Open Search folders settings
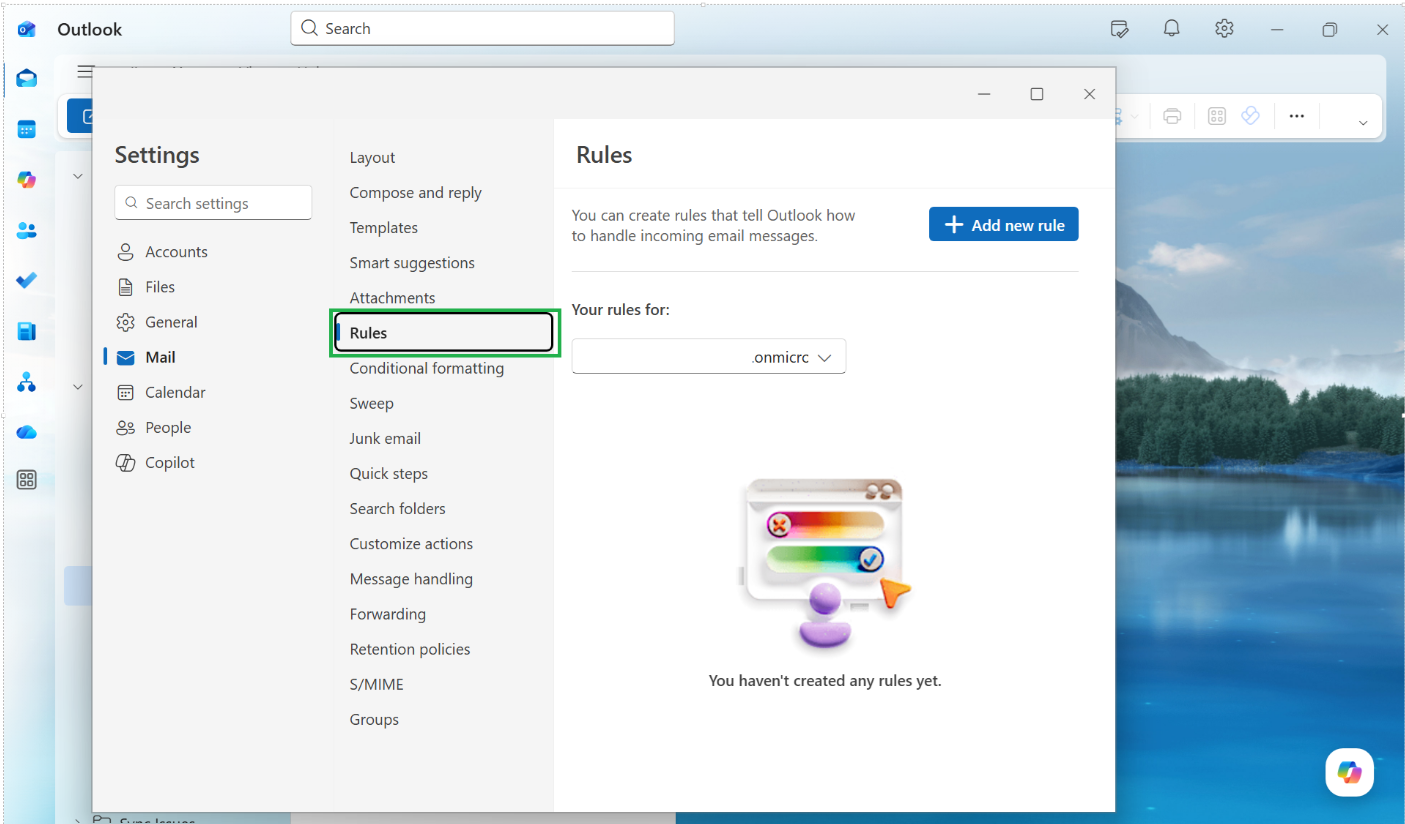This screenshot has width=1405, height=824. (x=397, y=508)
